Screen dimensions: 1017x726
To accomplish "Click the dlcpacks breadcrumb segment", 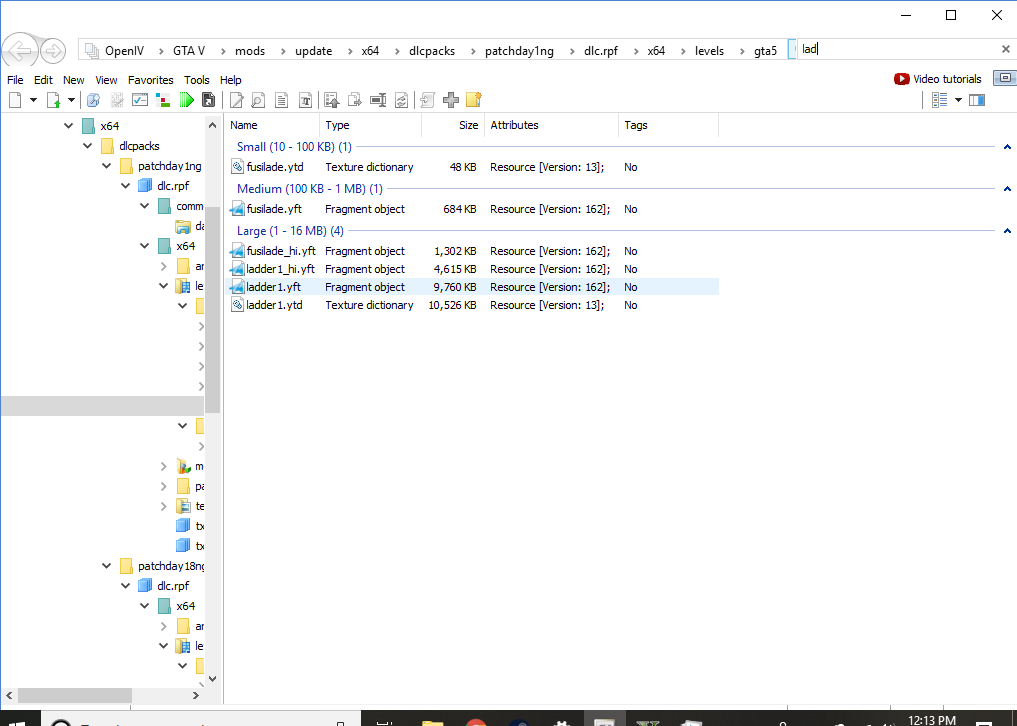I will coord(432,51).
